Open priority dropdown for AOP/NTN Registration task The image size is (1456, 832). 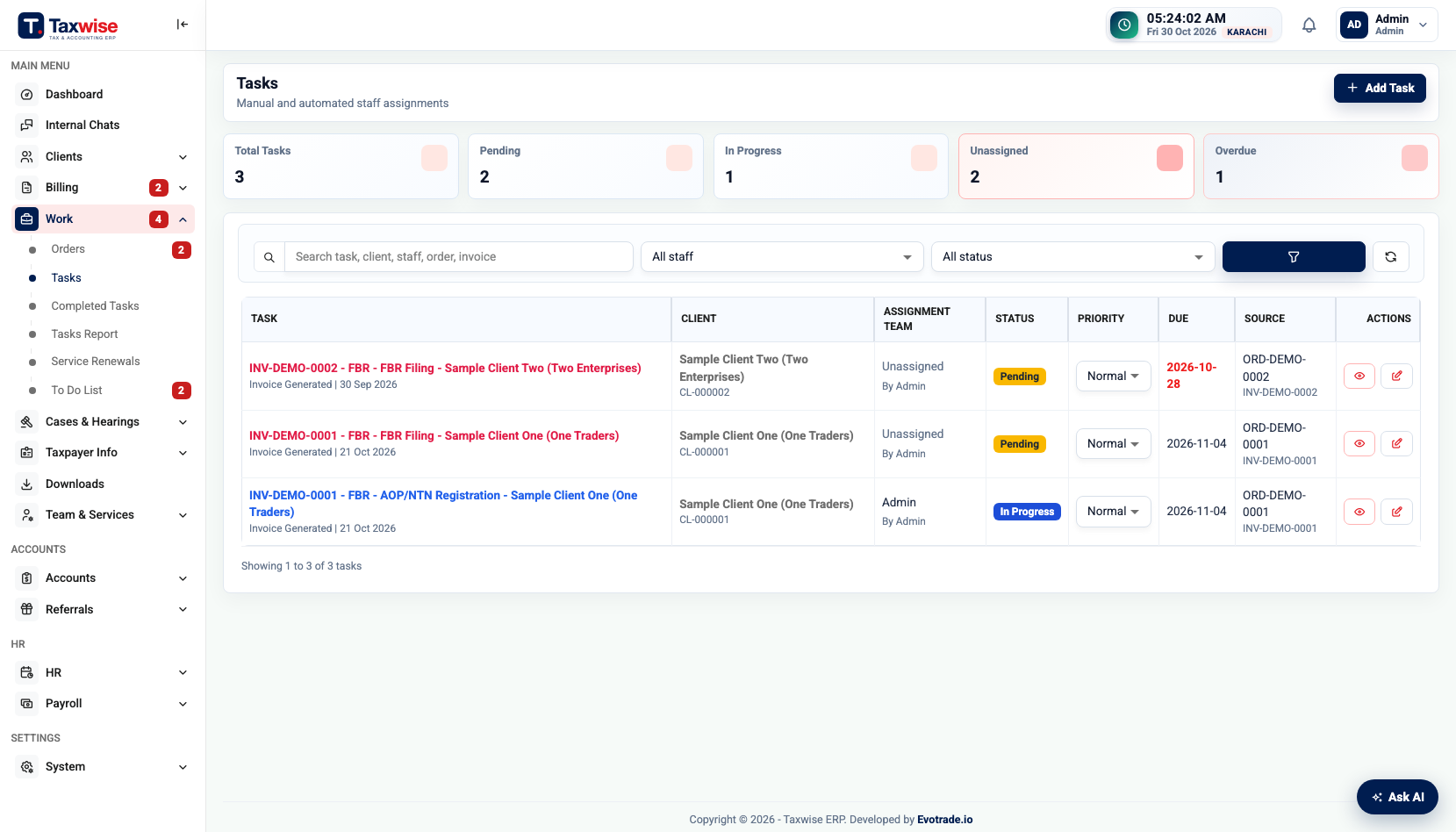pos(1113,512)
